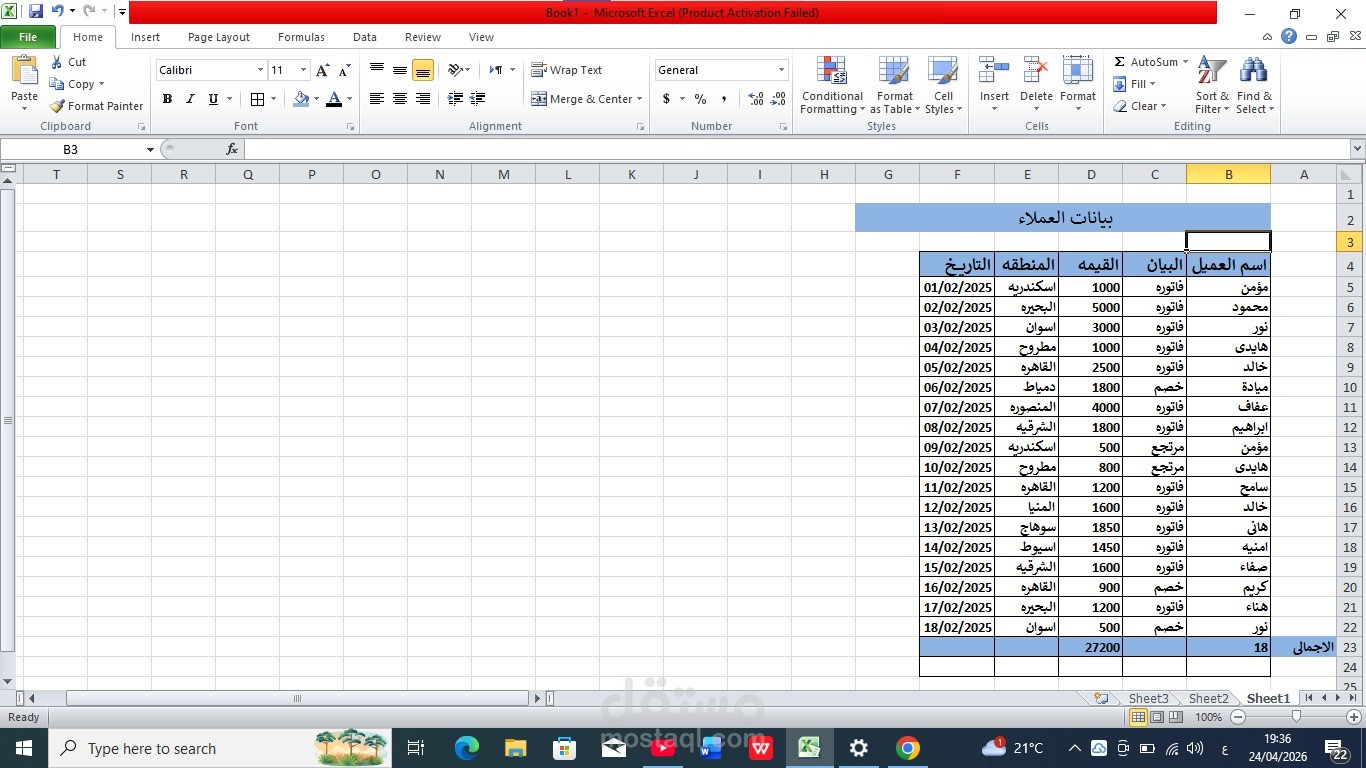
Task: Apply the Fill Color bucket
Action: point(300,99)
